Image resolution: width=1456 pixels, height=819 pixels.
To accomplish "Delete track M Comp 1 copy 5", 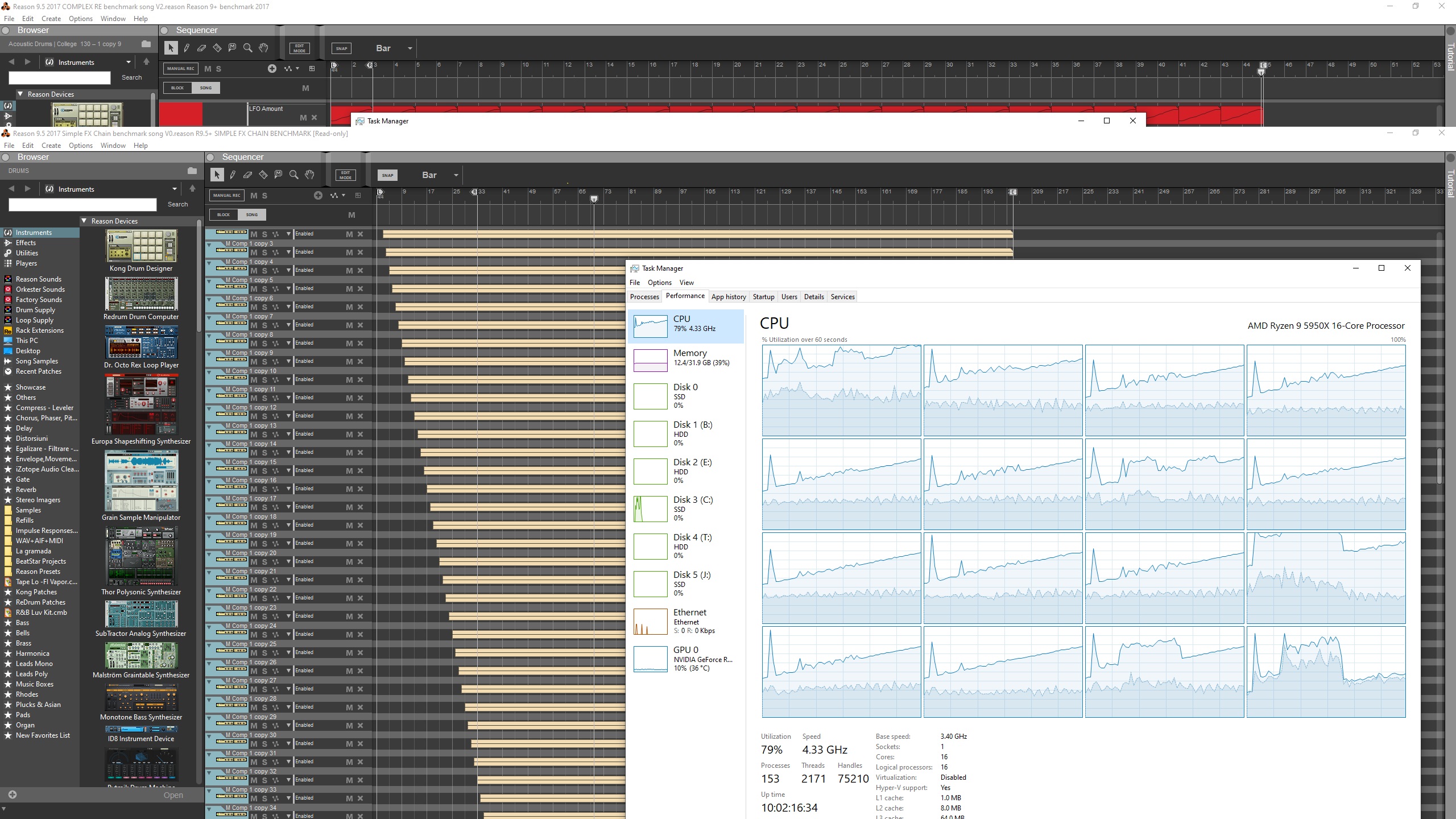I will (360, 289).
